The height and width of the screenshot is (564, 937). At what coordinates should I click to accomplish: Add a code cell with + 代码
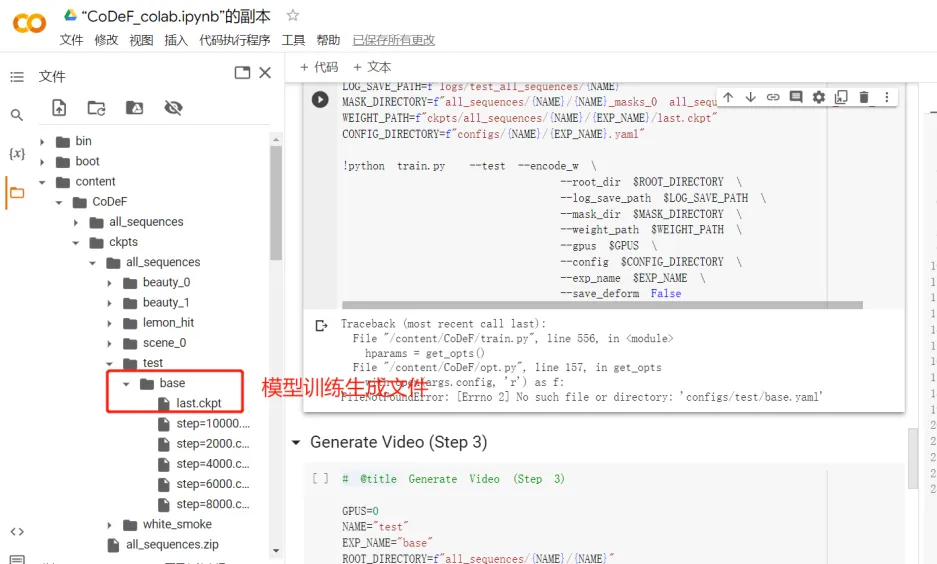pyautogui.click(x=319, y=67)
